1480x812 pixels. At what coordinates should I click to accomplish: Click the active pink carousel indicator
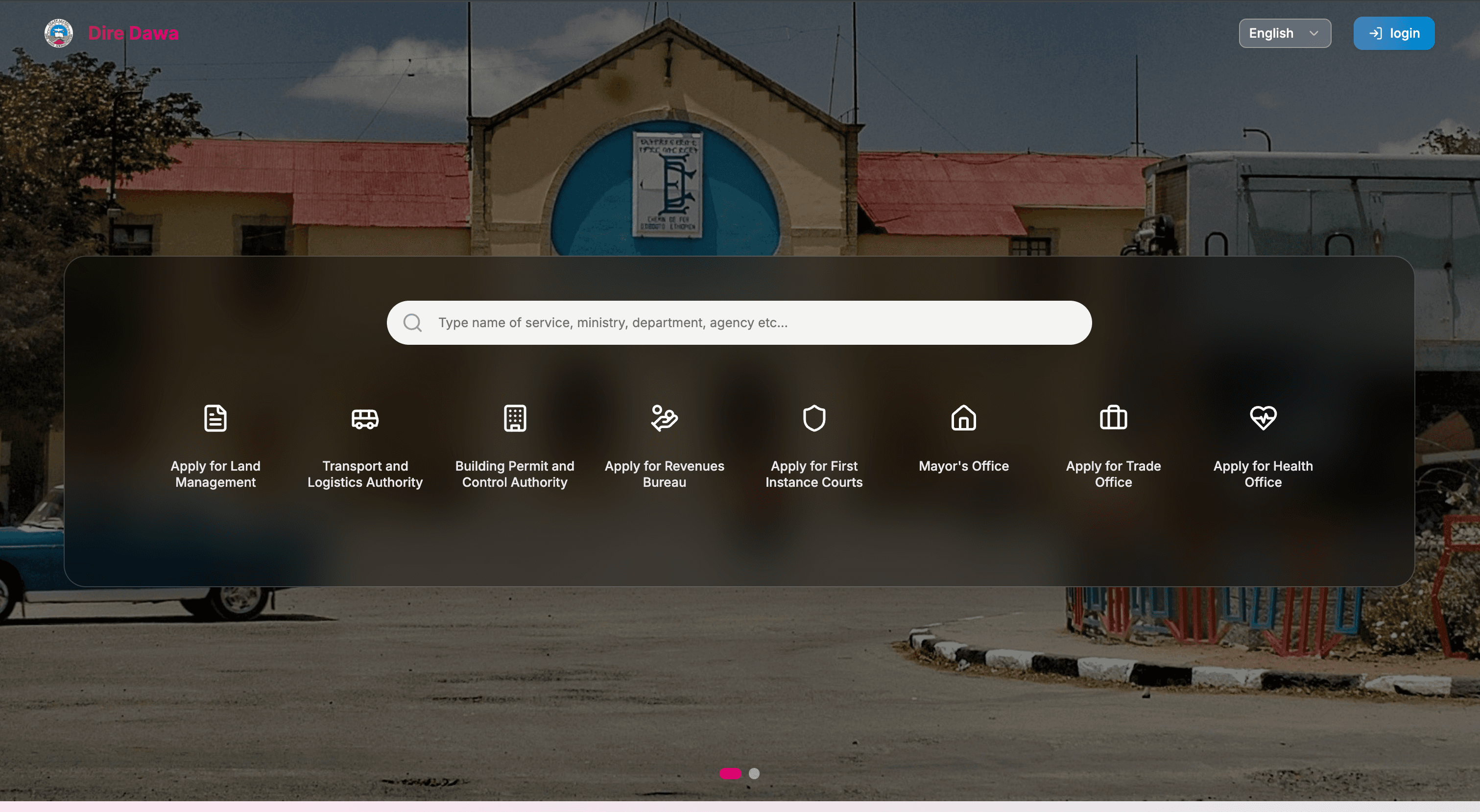730,773
